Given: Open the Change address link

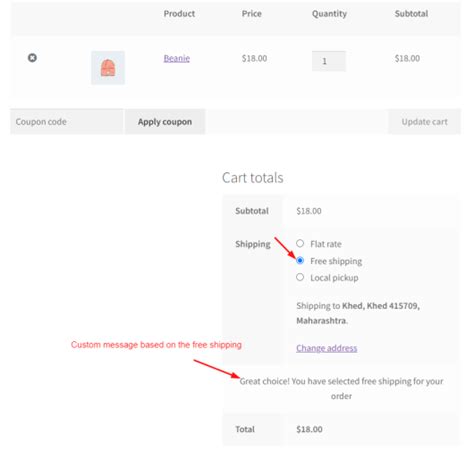Looking at the screenshot, I should (x=327, y=348).
